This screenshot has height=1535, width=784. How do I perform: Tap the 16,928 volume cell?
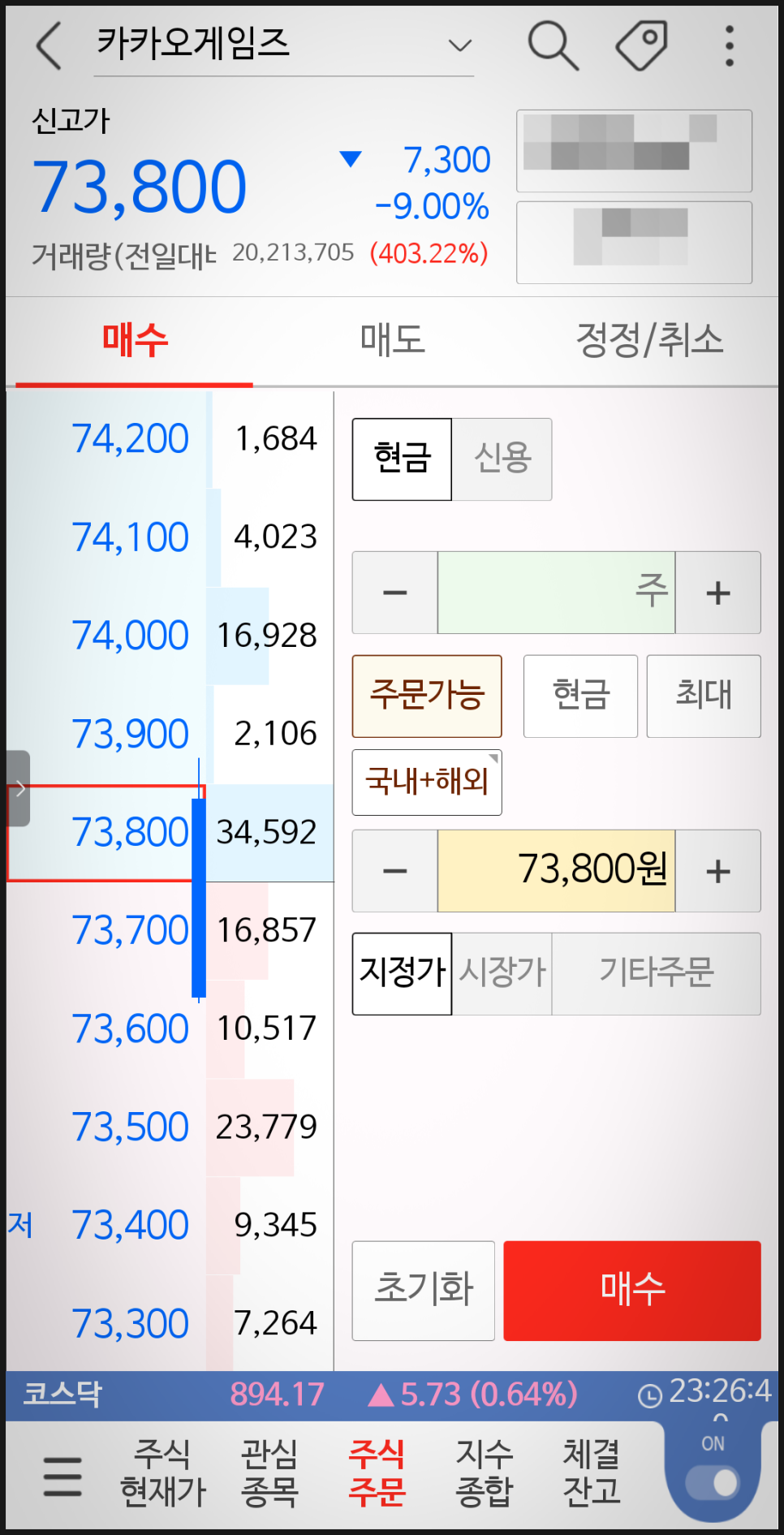(269, 636)
